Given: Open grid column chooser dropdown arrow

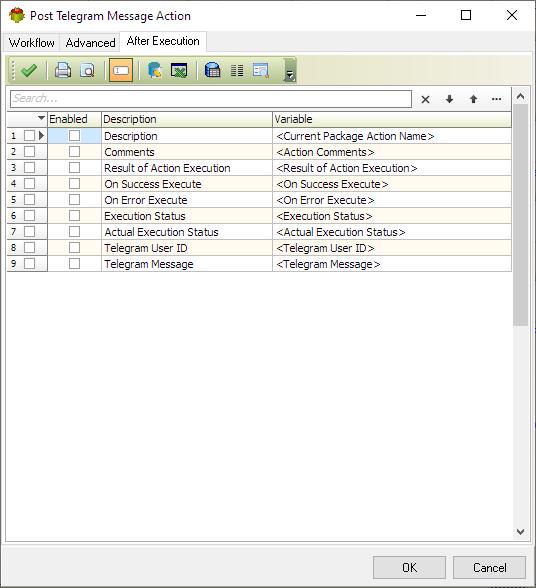Looking at the screenshot, I should coord(41,118).
